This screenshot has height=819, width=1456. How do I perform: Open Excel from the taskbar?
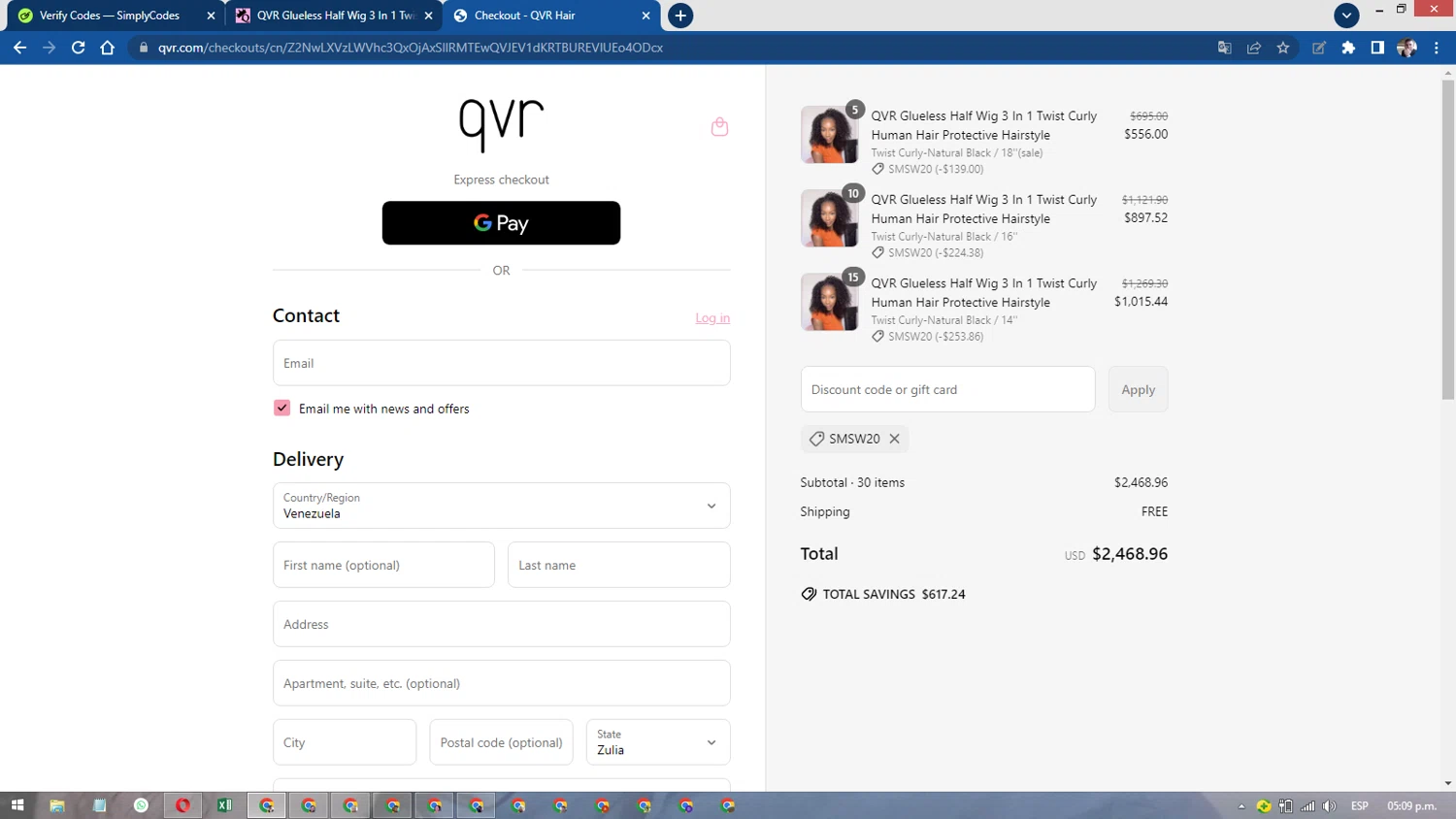[225, 805]
